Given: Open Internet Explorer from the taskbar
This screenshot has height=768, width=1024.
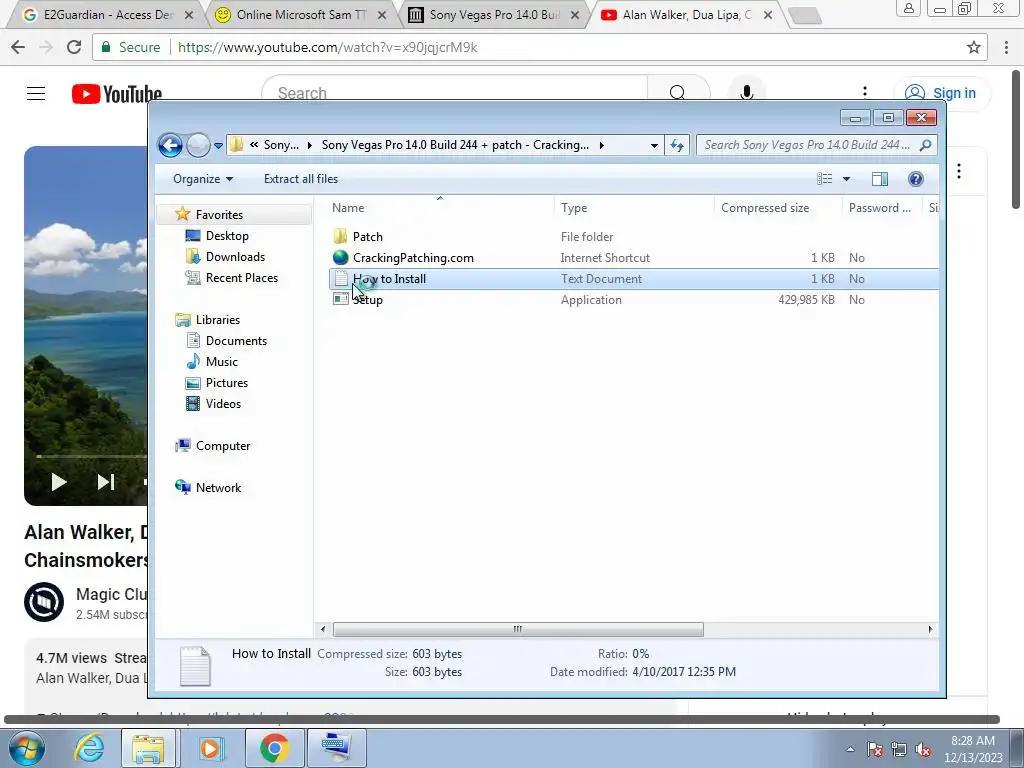Looking at the screenshot, I should click(x=88, y=747).
